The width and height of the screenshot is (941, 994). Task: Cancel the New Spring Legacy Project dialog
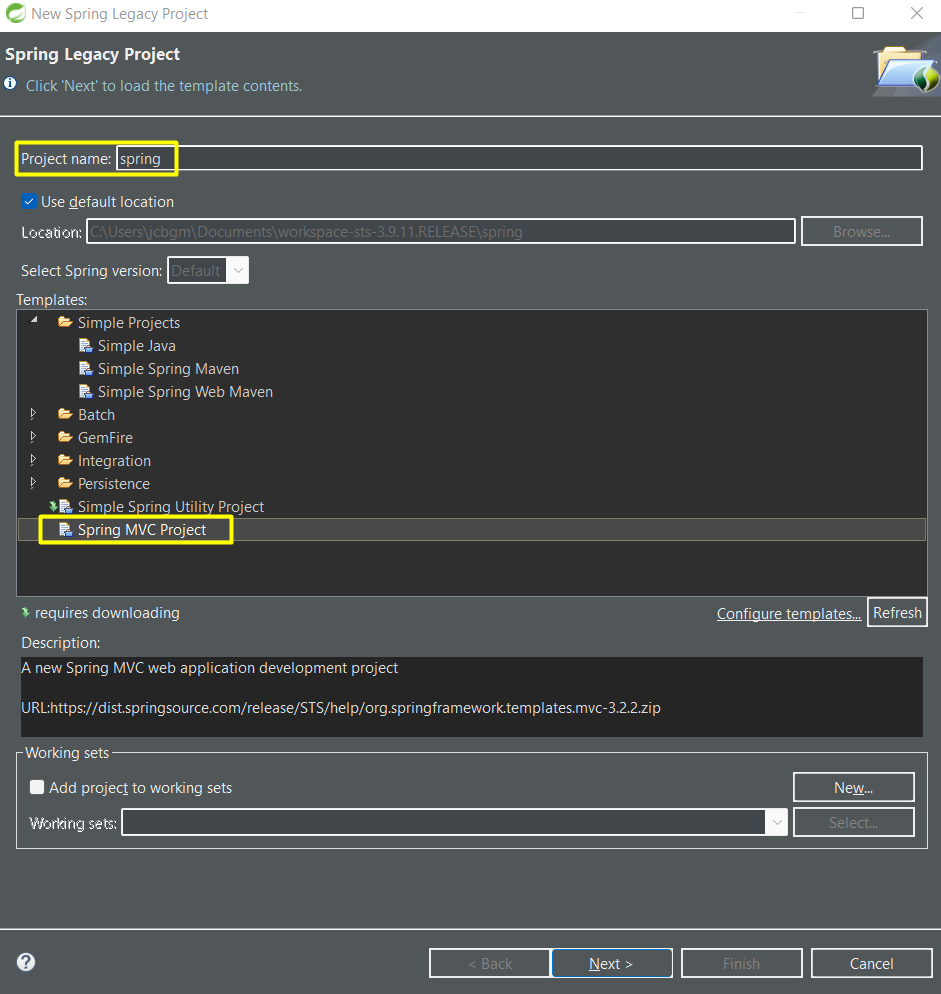pos(871,964)
